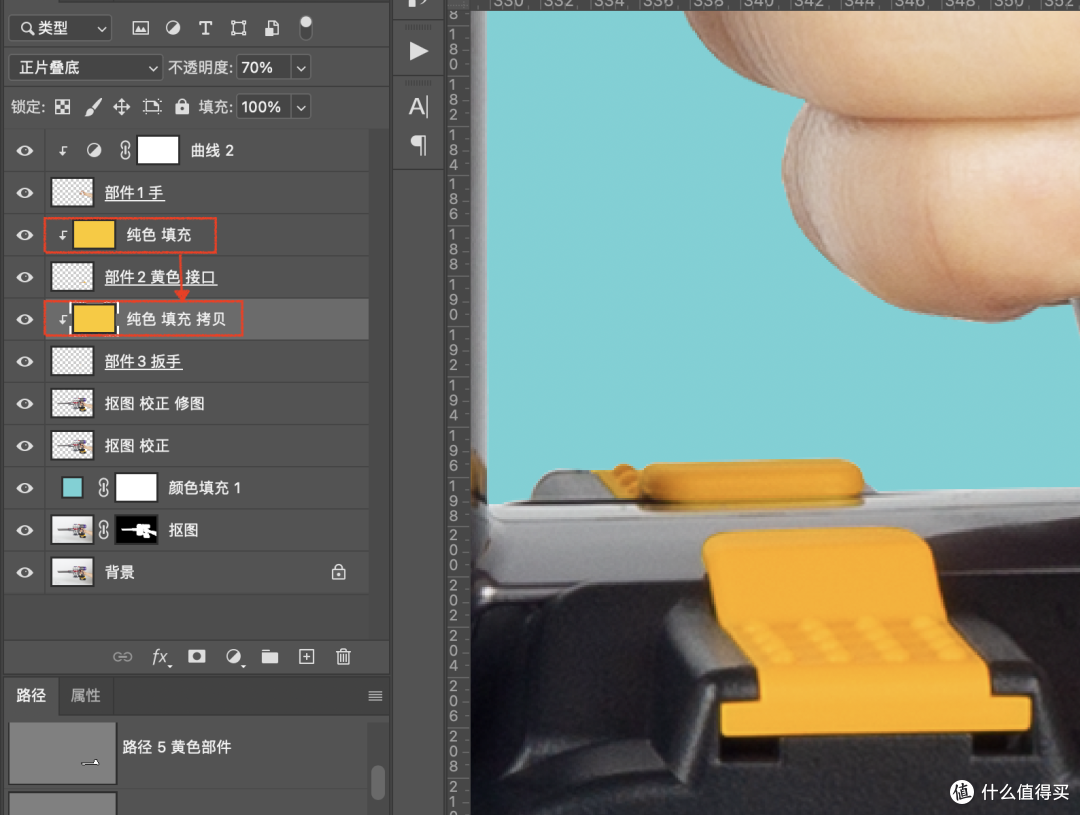Click yellow swatch of 纯色 填充 layer

[x=94, y=235]
